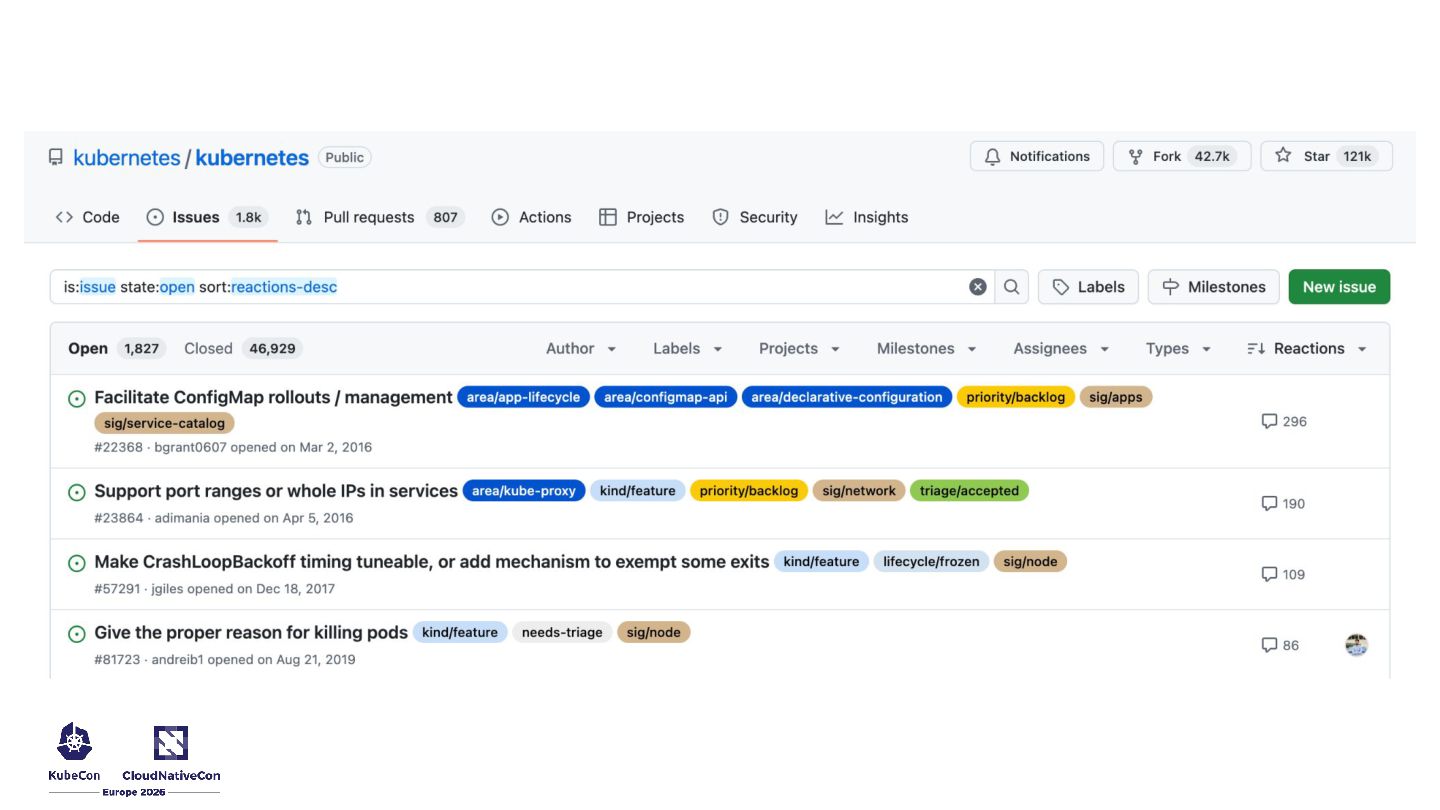Viewport: 1440px width, 810px height.
Task: Click the triage/accepted label
Action: point(969,491)
